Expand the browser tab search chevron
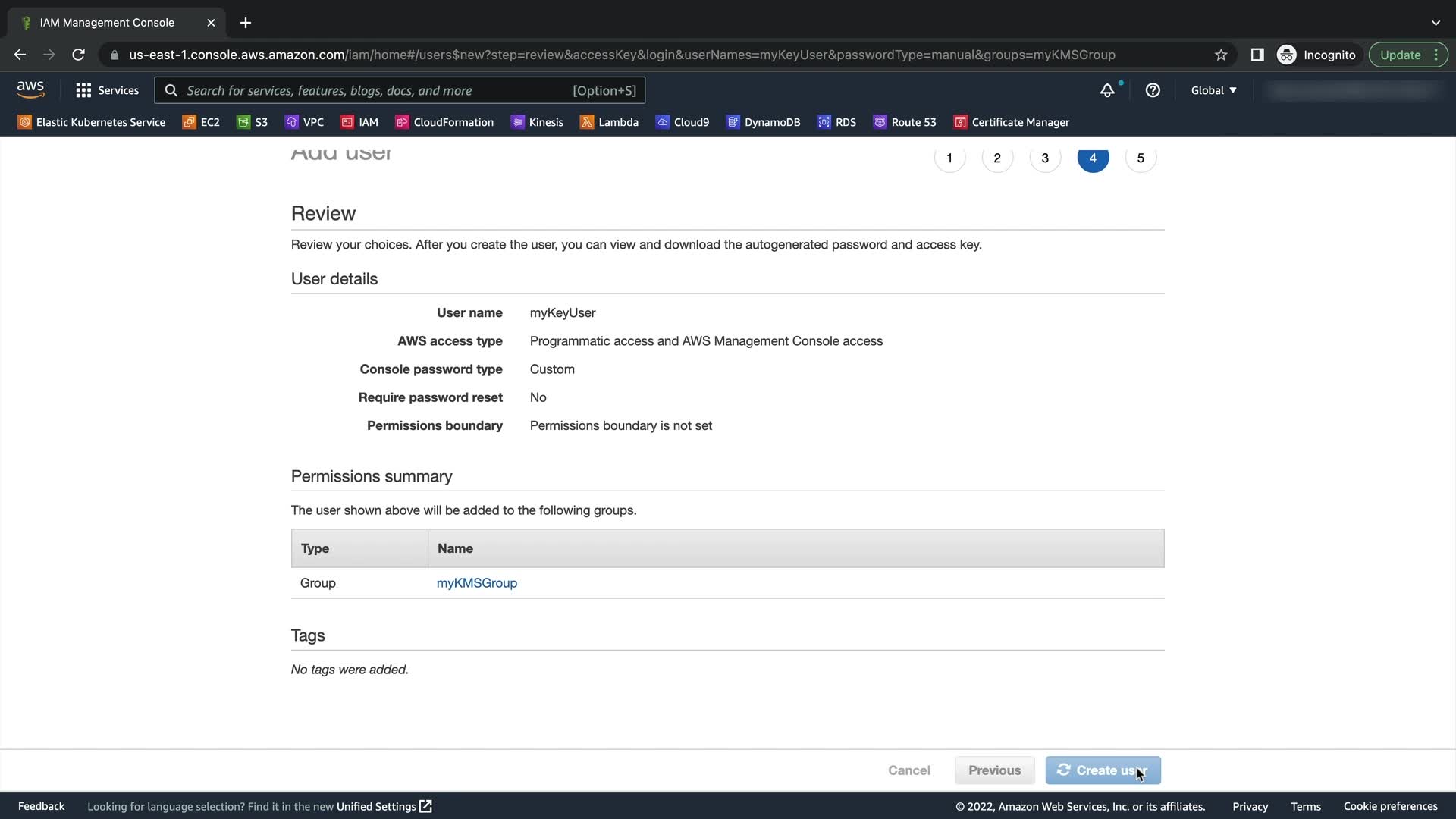This screenshot has height=819, width=1456. (1436, 23)
